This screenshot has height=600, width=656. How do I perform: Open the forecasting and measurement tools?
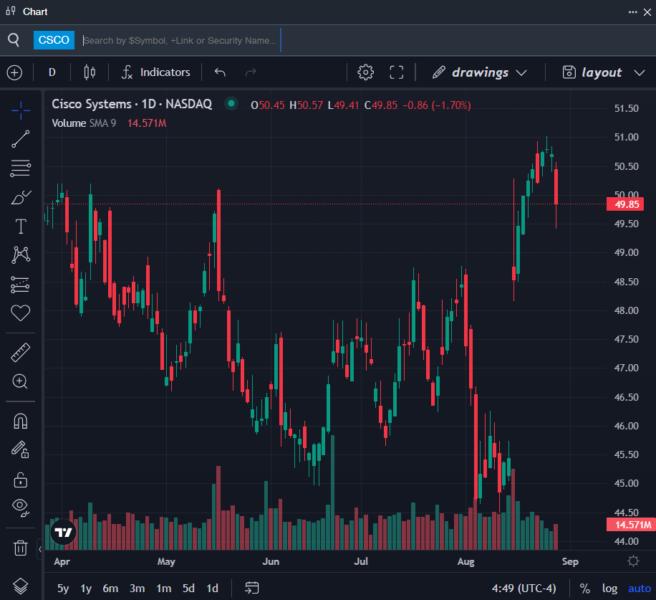pyautogui.click(x=20, y=285)
